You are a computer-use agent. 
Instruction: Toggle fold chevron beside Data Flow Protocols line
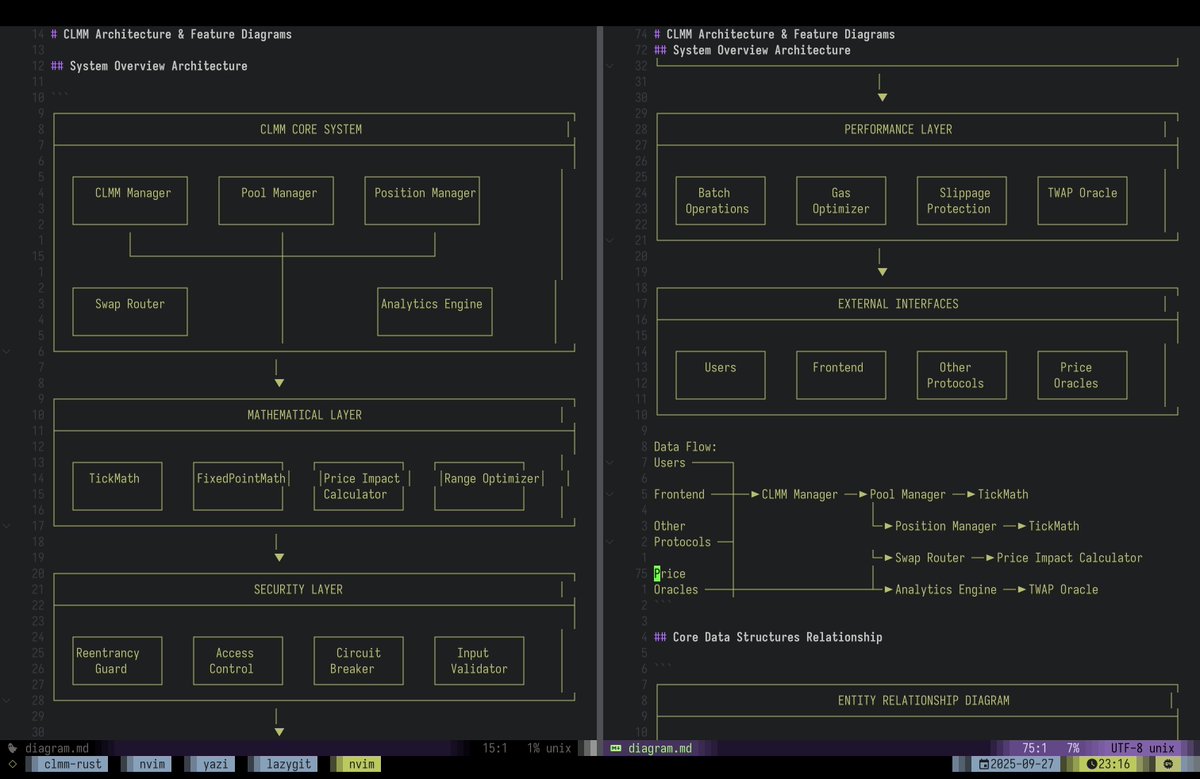pos(609,542)
